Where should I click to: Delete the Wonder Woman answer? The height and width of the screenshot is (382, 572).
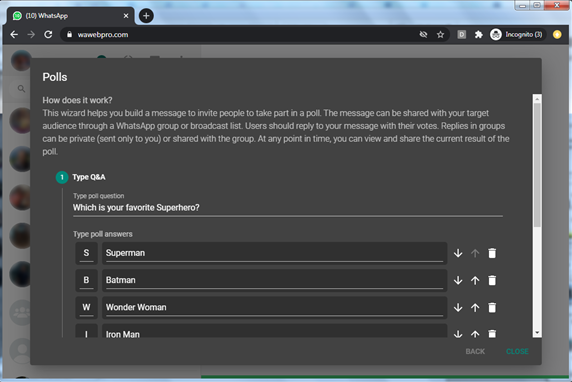(x=492, y=308)
